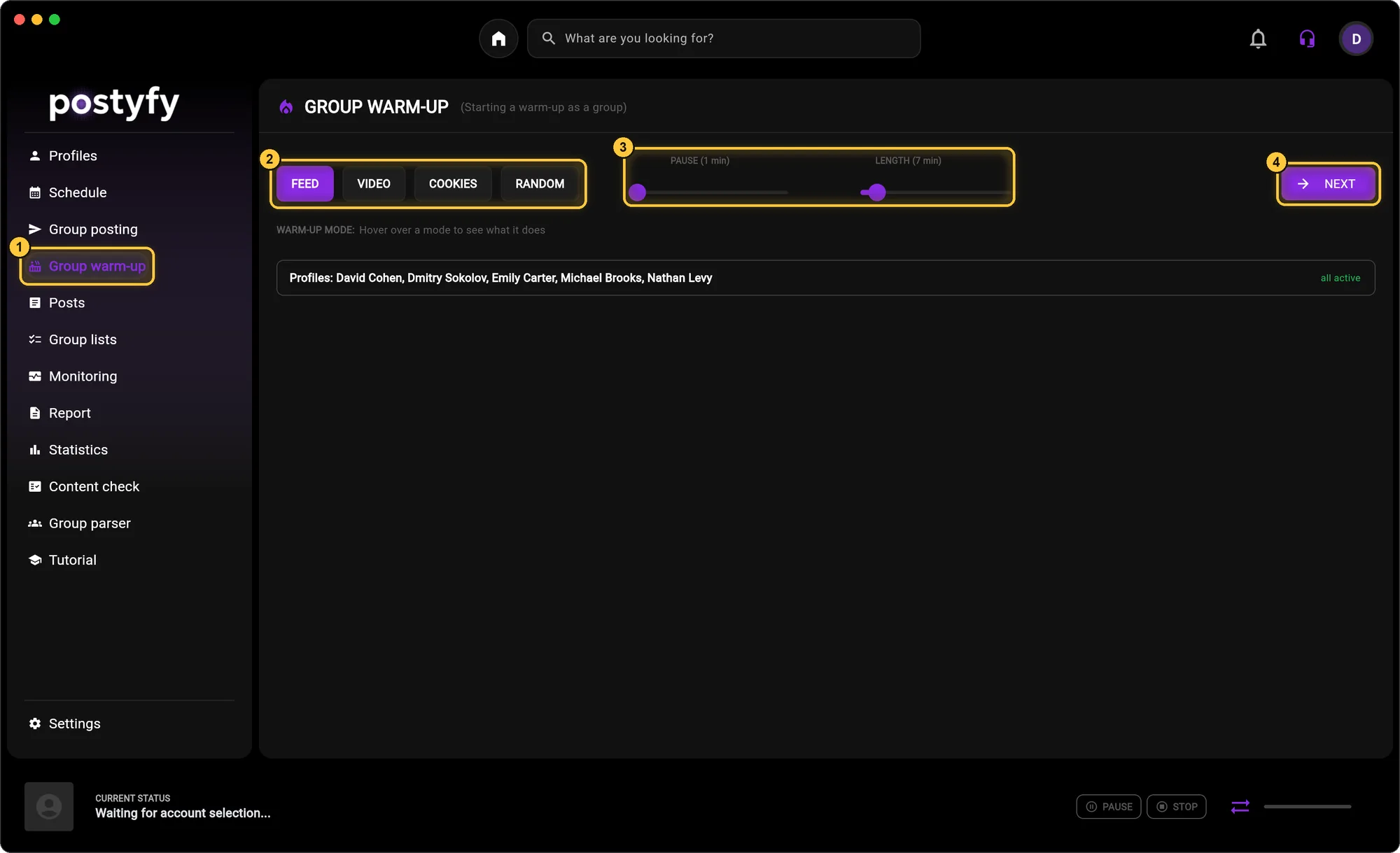Click the macOS green maximize button
This screenshot has width=1400, height=853.
[x=55, y=20]
